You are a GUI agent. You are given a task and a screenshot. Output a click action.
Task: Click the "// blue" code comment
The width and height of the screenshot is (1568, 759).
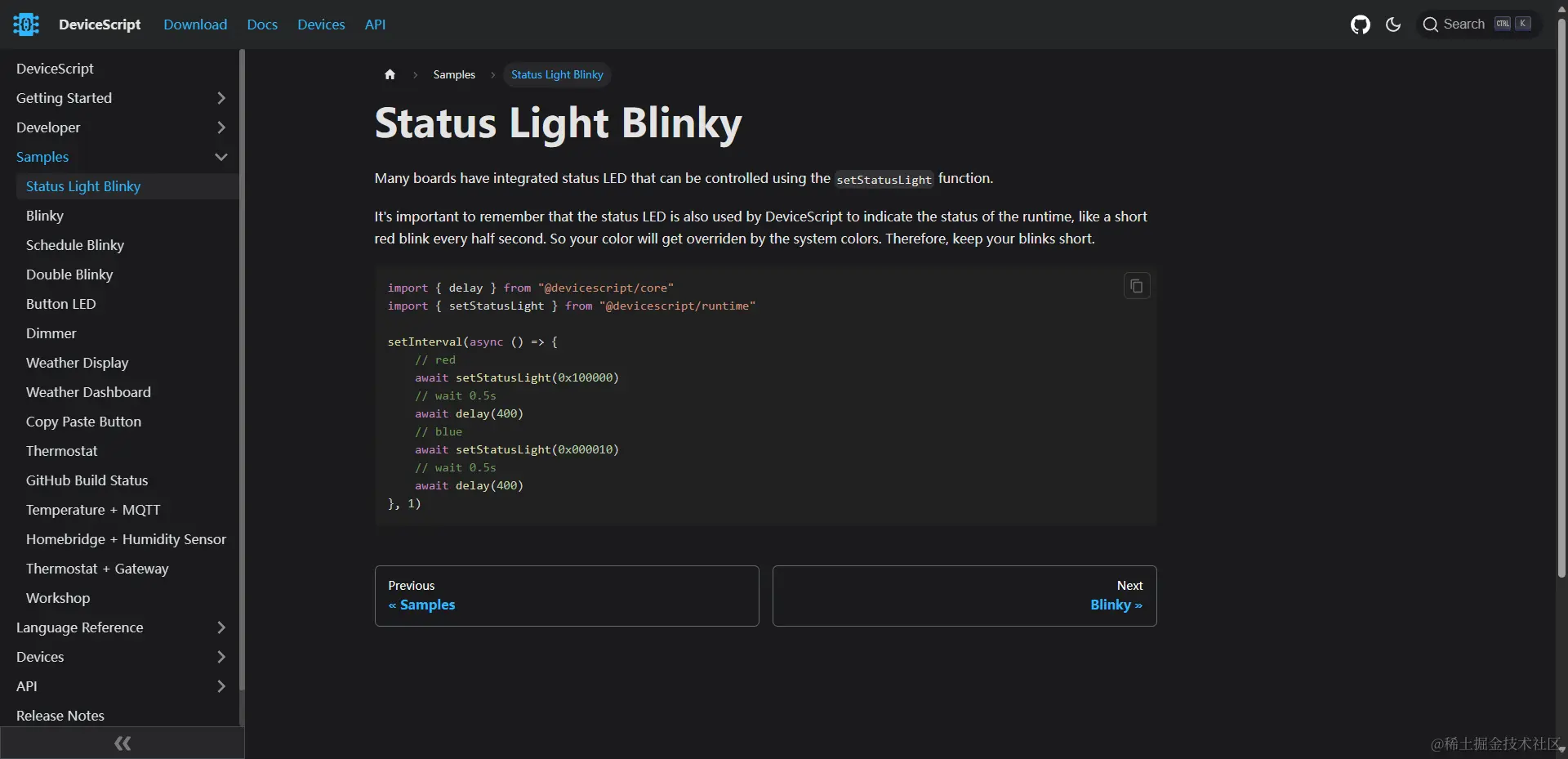(x=439, y=431)
